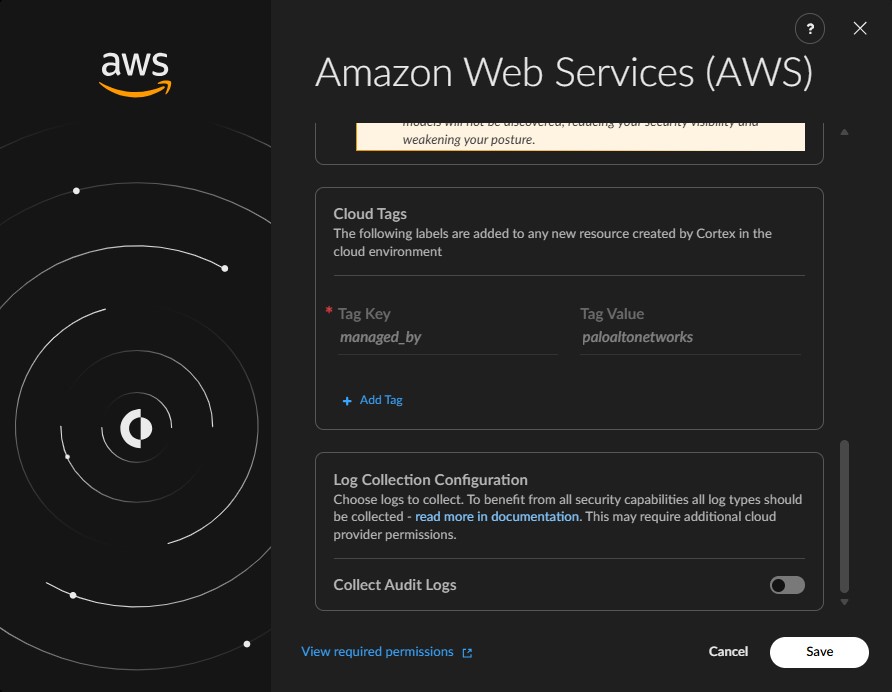The image size is (892, 692).
Task: Click the scrollbar up arrow
Action: 844,132
